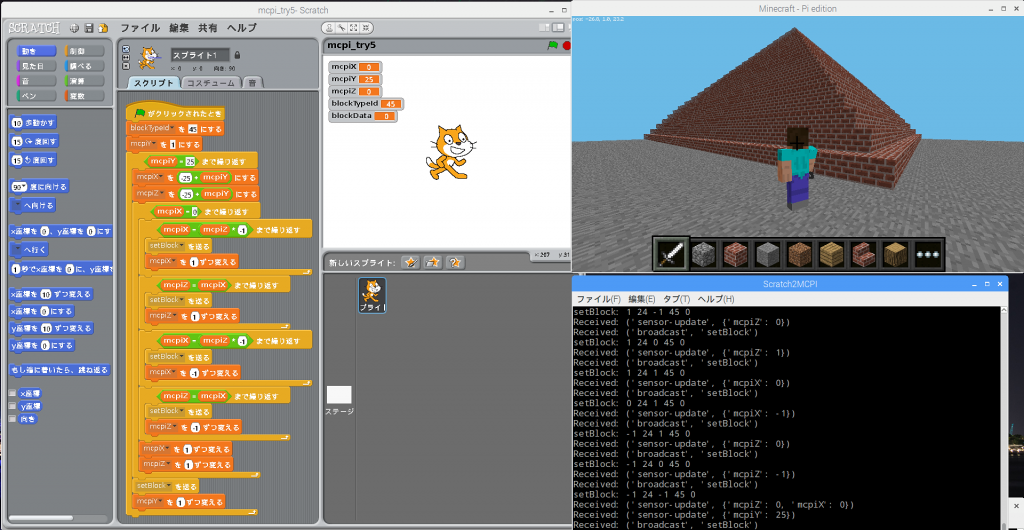The image size is (1024, 530).
Task: Open ヘルプ menu in Scratch
Action: pos(242,28)
